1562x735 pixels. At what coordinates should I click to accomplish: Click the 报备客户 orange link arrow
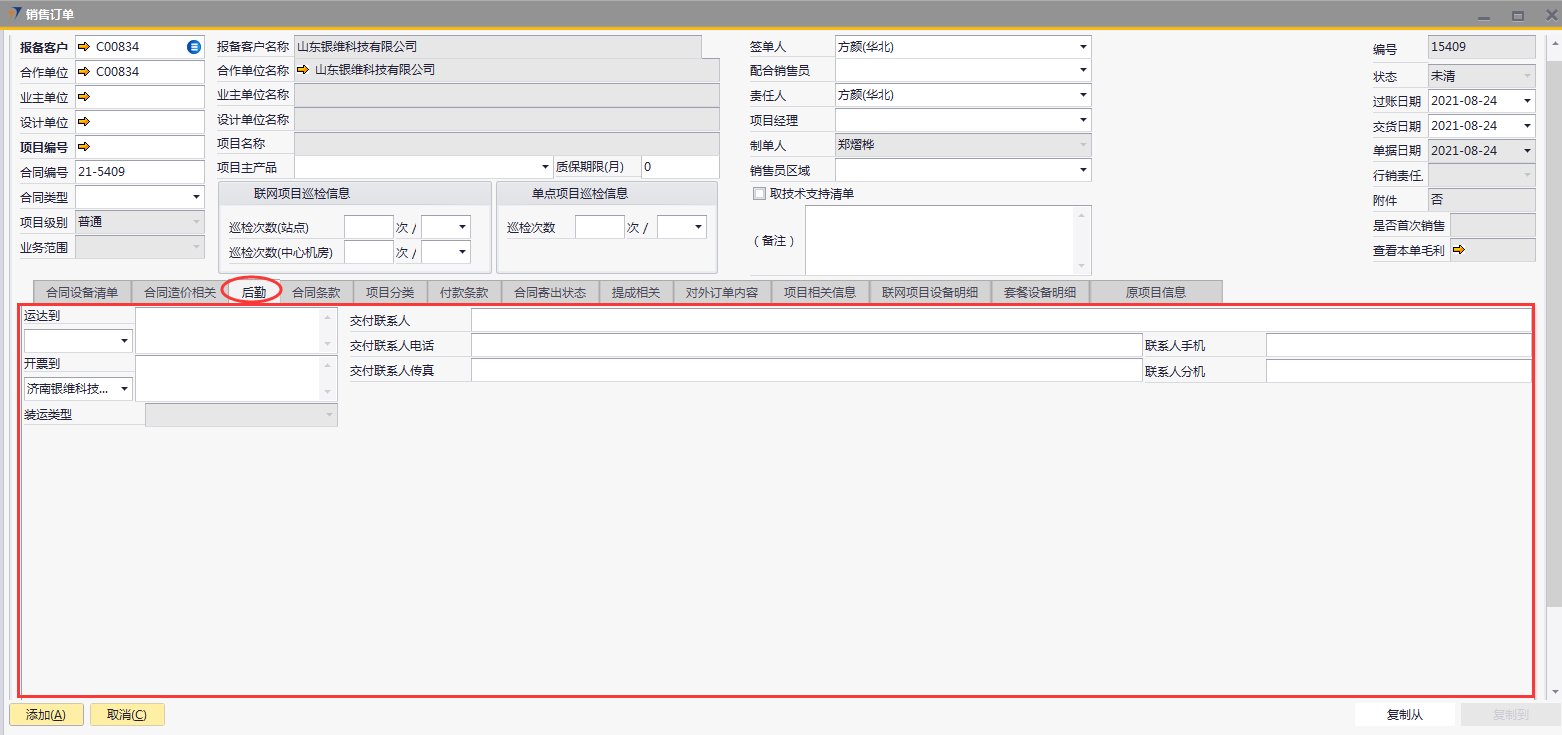point(84,47)
